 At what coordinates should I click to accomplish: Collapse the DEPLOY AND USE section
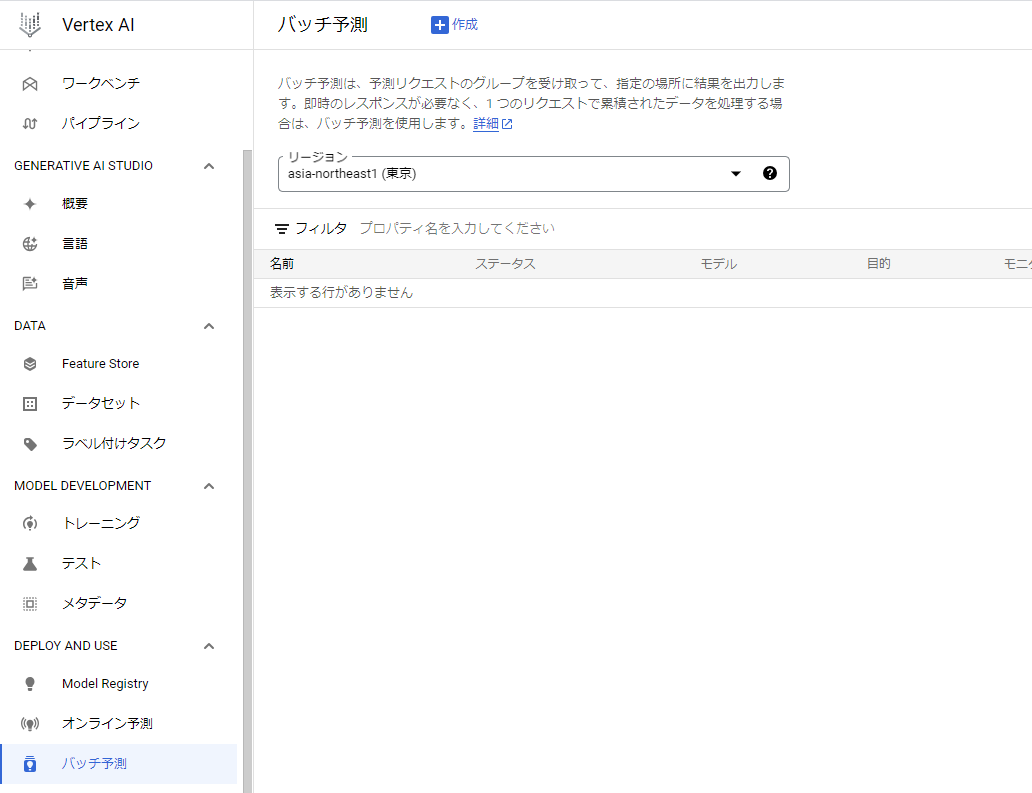pos(209,646)
